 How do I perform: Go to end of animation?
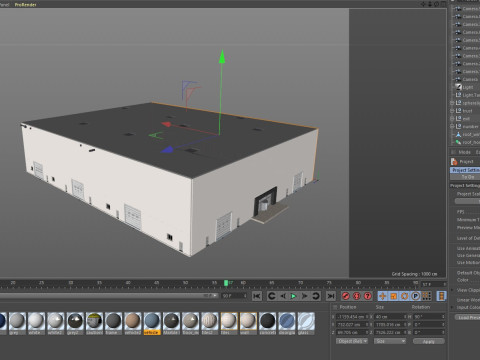[x=331, y=296]
